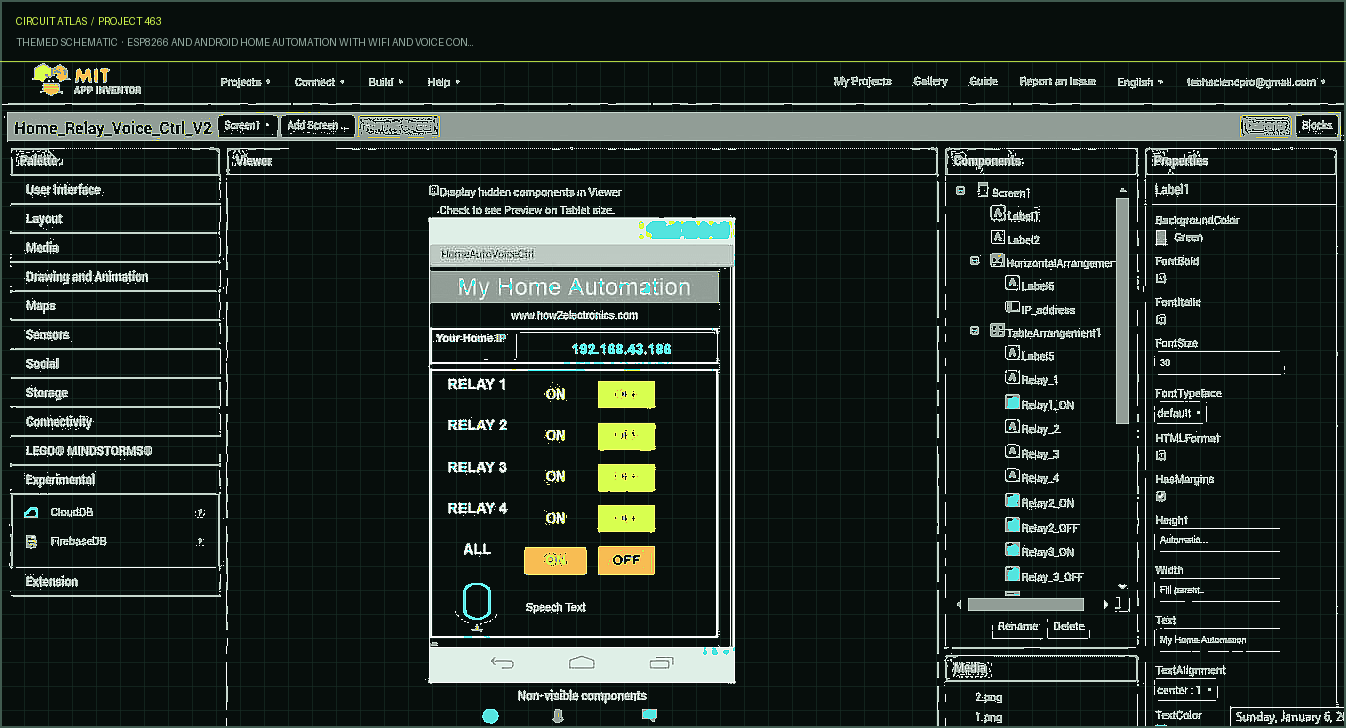Screen dimensions: 1346x728
Task: Click the Android back icon in preview
Action: (x=502, y=663)
